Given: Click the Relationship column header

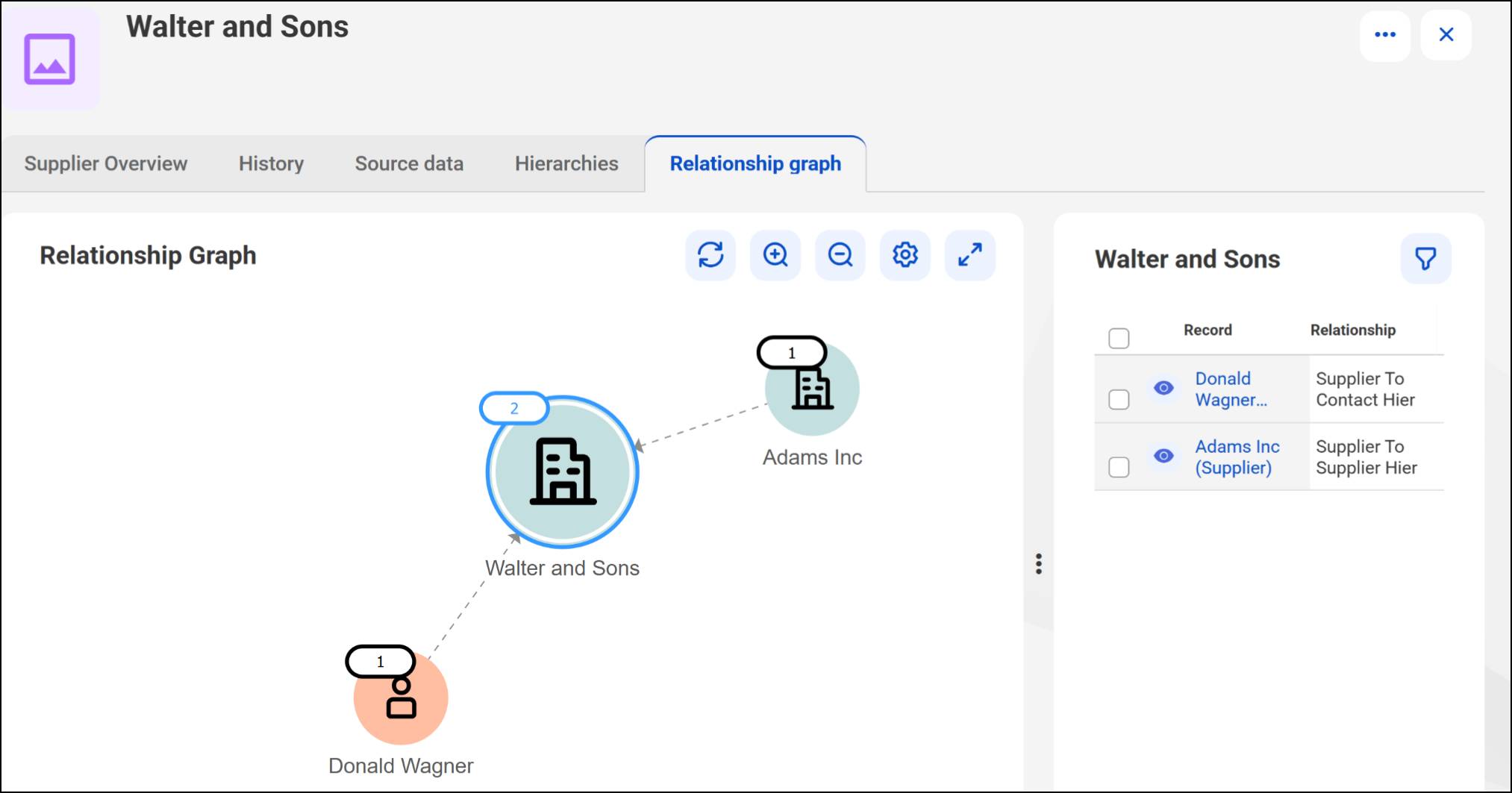Looking at the screenshot, I should tap(1352, 330).
